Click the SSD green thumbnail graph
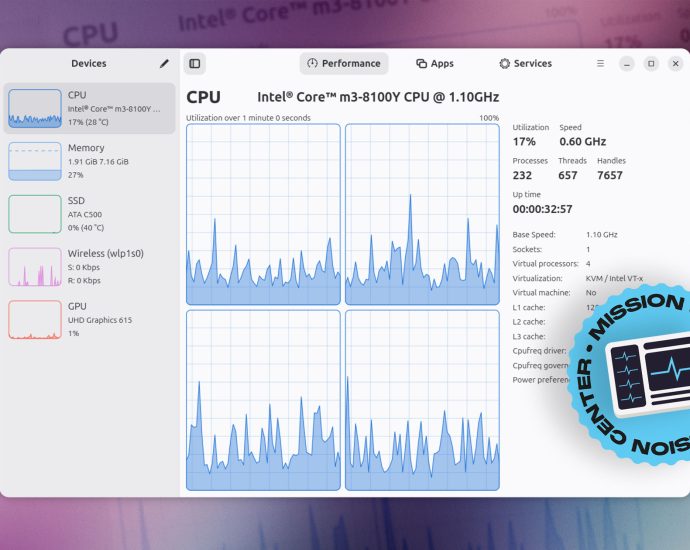Image resolution: width=690 pixels, height=550 pixels. click(35, 214)
